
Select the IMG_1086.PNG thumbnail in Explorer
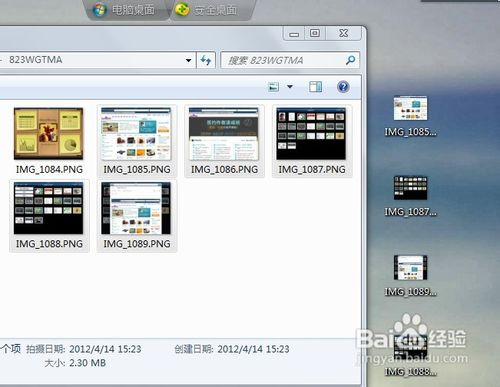[224, 133]
